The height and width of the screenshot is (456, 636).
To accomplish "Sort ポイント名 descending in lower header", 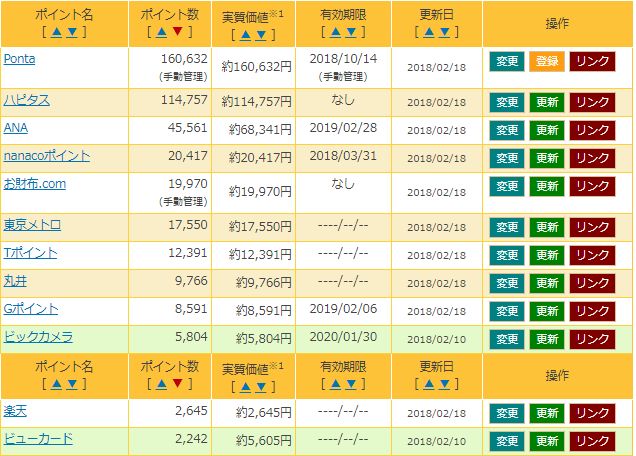I will tap(72, 384).
